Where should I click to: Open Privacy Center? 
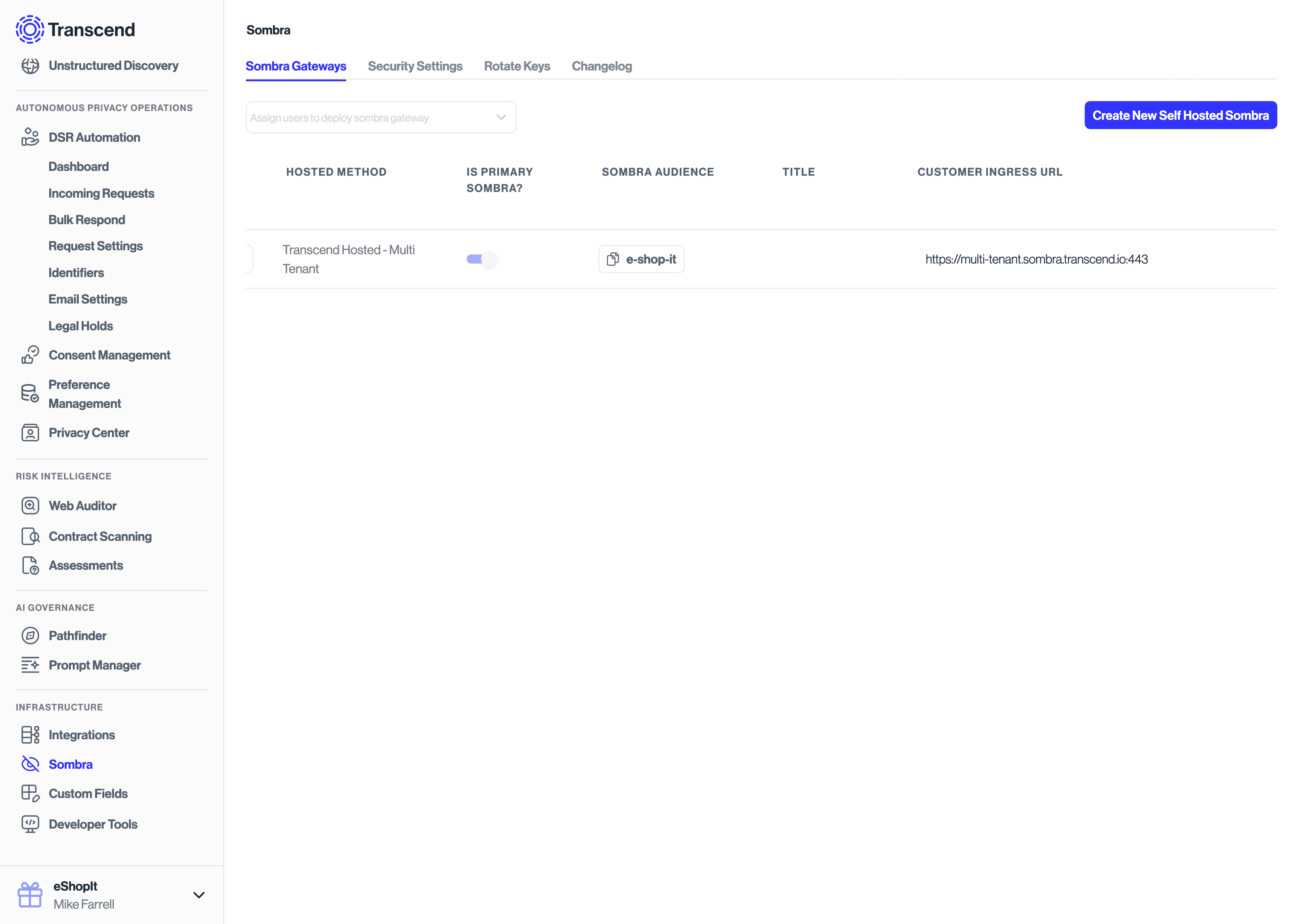point(89,432)
